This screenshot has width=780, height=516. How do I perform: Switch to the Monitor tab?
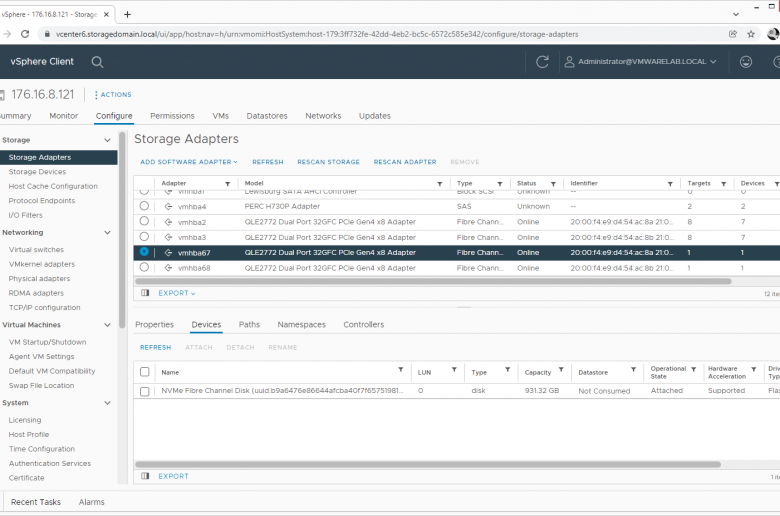[x=64, y=115]
